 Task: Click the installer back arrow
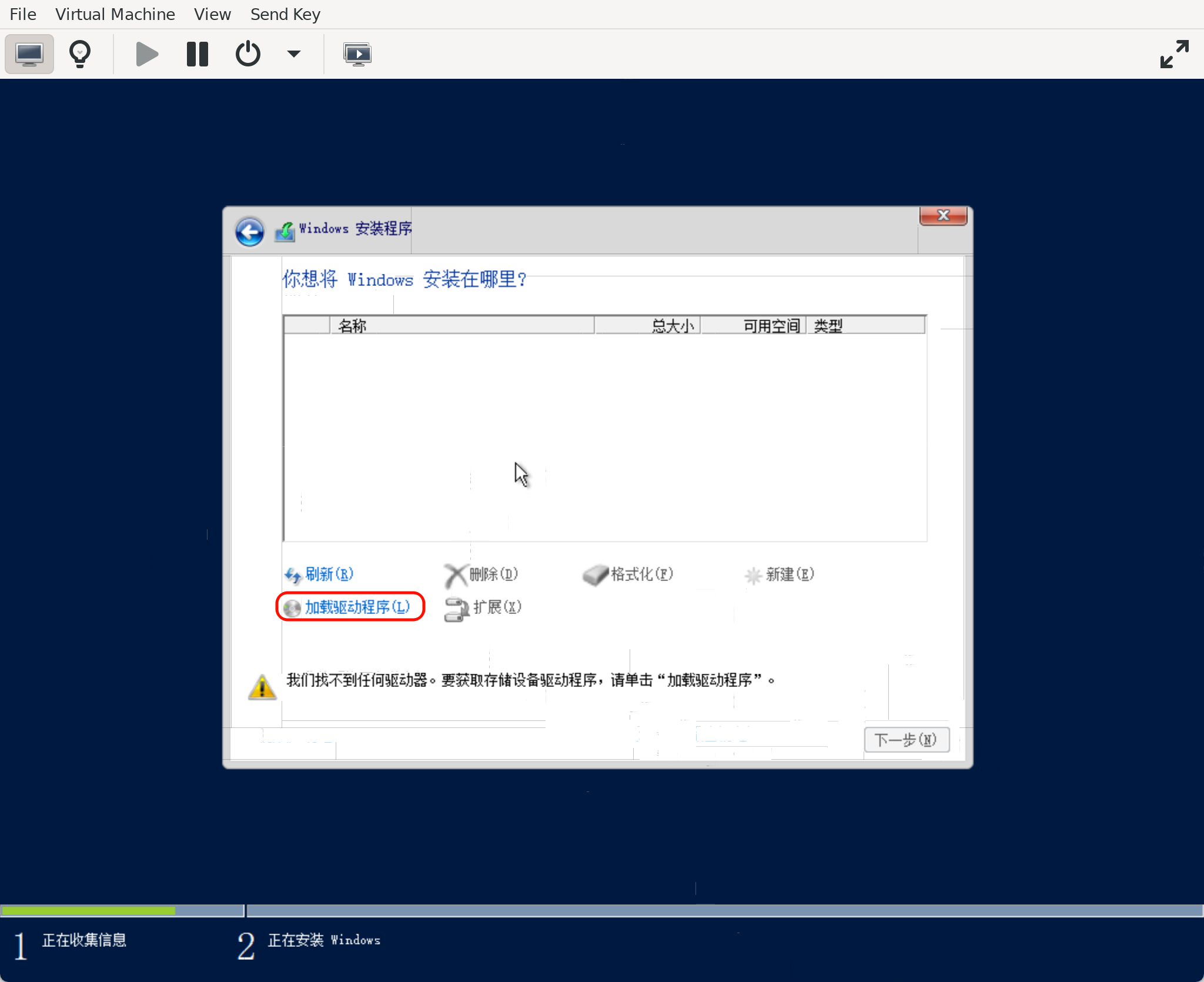pyautogui.click(x=249, y=232)
